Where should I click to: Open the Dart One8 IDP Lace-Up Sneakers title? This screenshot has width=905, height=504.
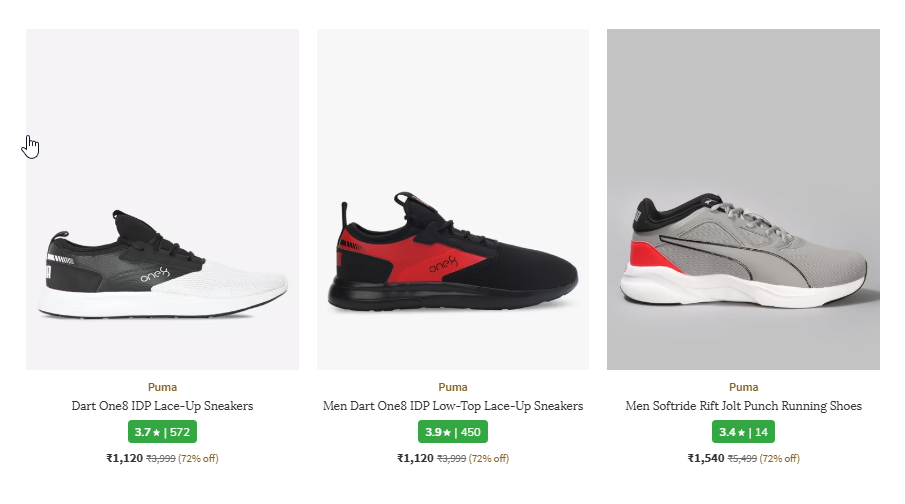(x=162, y=406)
